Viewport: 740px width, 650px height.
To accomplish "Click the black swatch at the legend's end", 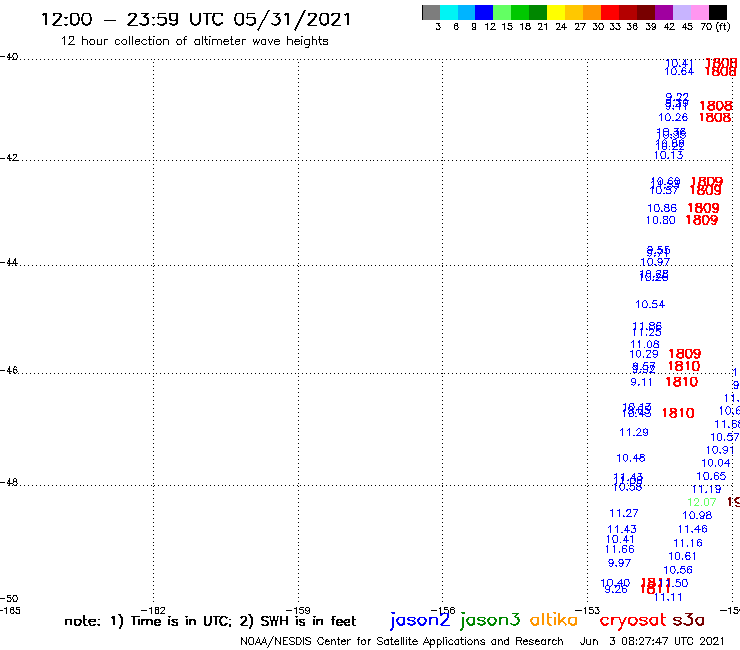I will 718,12.
